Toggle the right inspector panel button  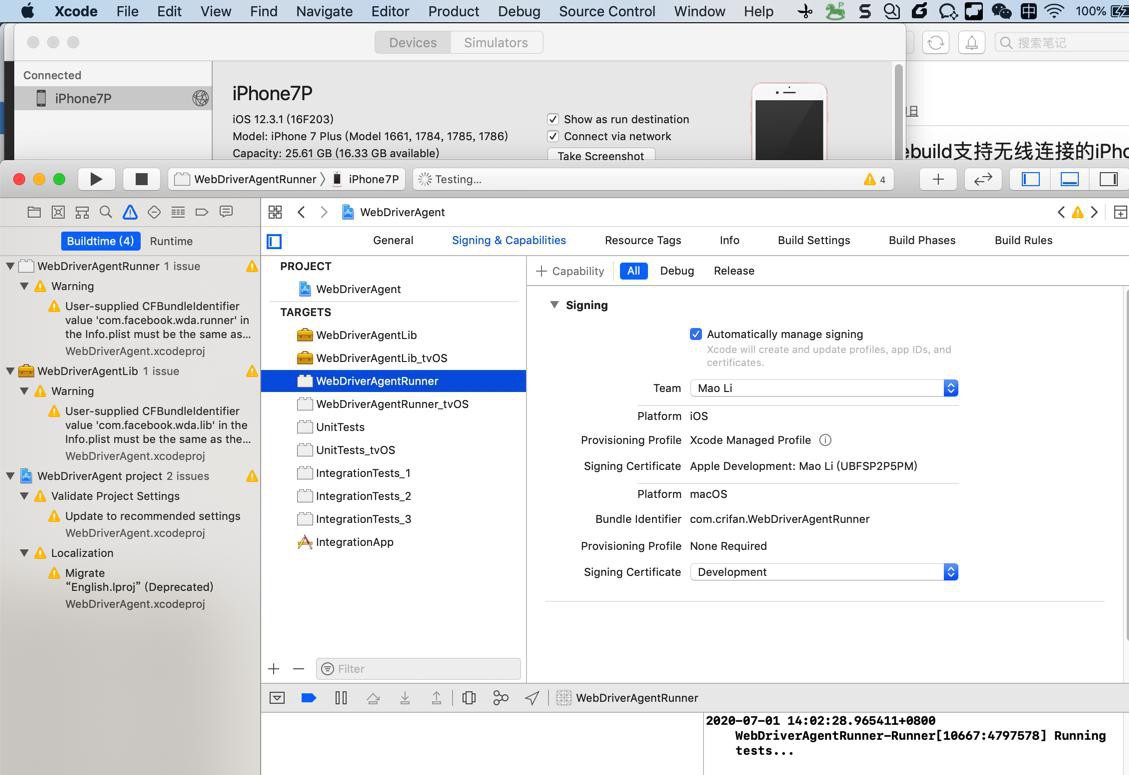(x=1109, y=179)
